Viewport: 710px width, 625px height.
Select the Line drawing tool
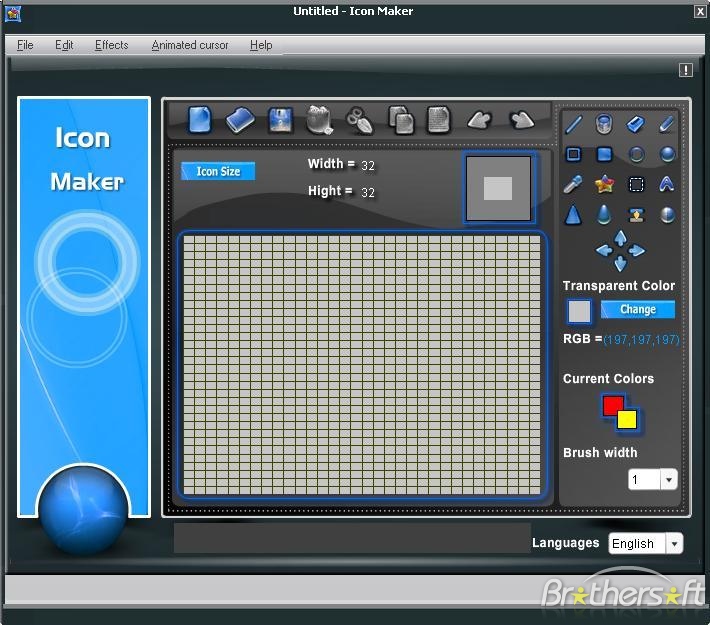[574, 124]
